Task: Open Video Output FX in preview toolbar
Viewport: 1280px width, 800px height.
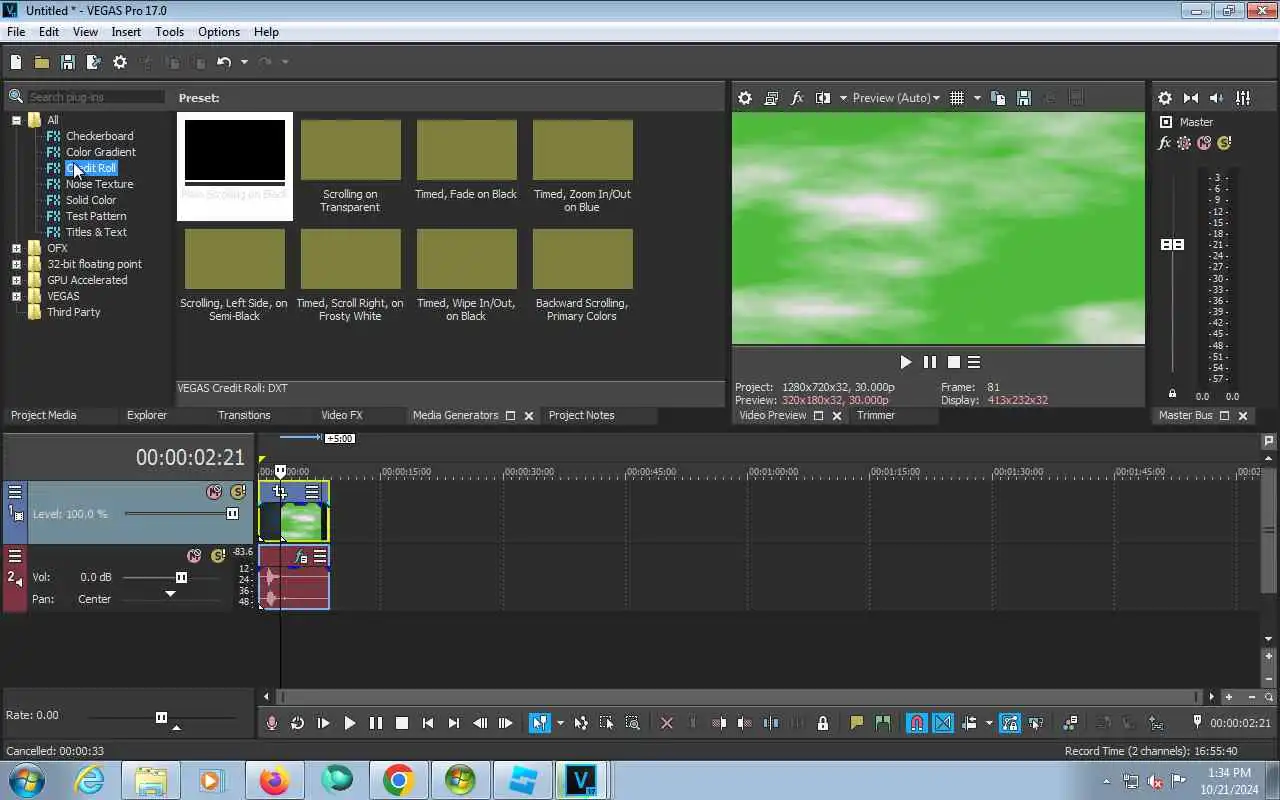Action: 797,98
